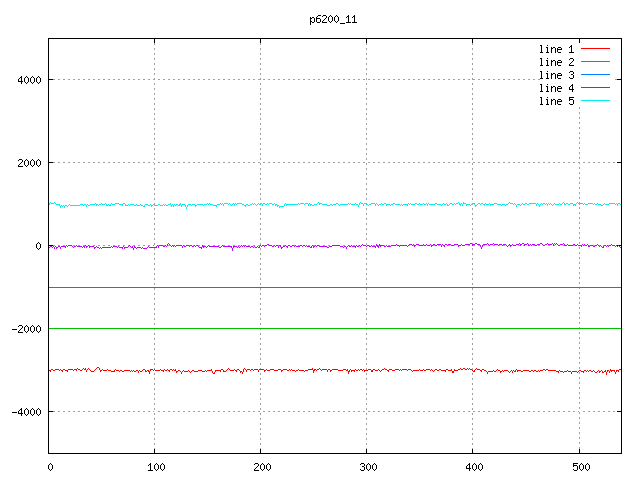Select the line 3 legend label
Screen dimensions: 640x480
coord(556,75)
